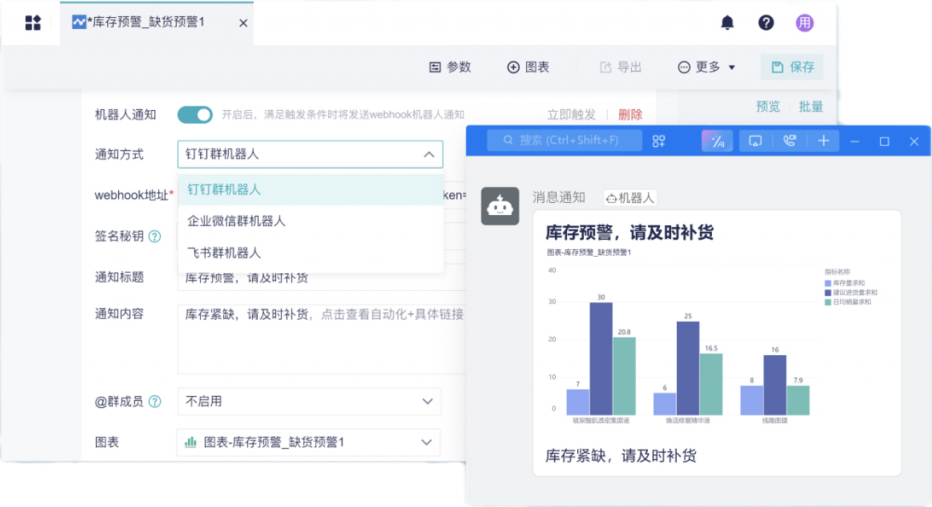Close the 库存预警_缺货预警1 tab
Screen dimensions: 932x507
[243, 23]
